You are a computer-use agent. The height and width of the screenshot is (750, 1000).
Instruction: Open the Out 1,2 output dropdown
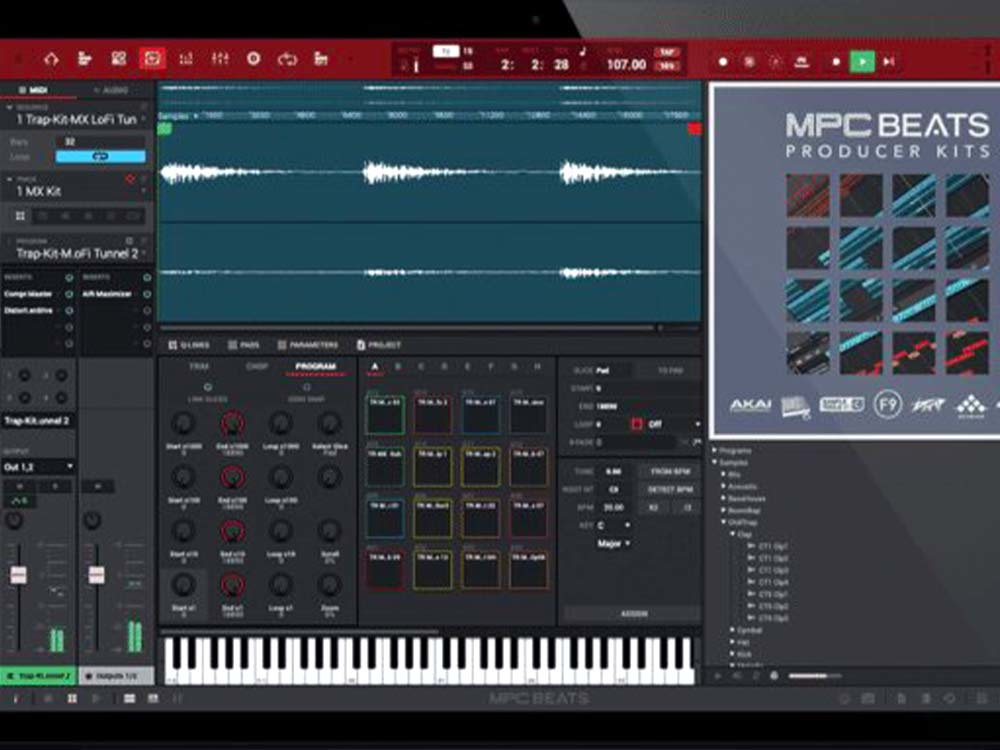click(38, 467)
